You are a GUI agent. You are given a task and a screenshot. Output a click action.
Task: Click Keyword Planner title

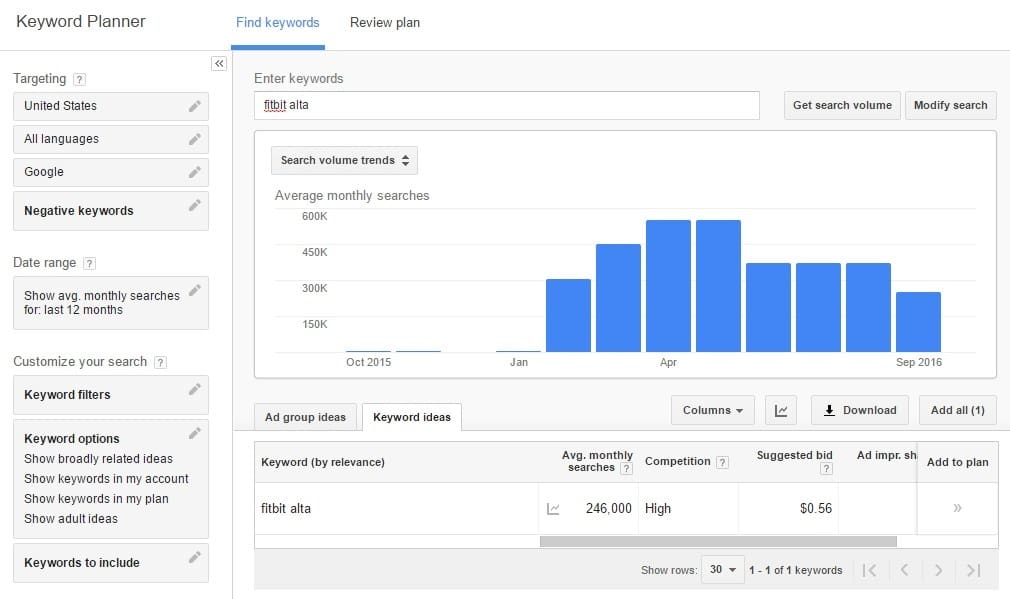click(81, 21)
